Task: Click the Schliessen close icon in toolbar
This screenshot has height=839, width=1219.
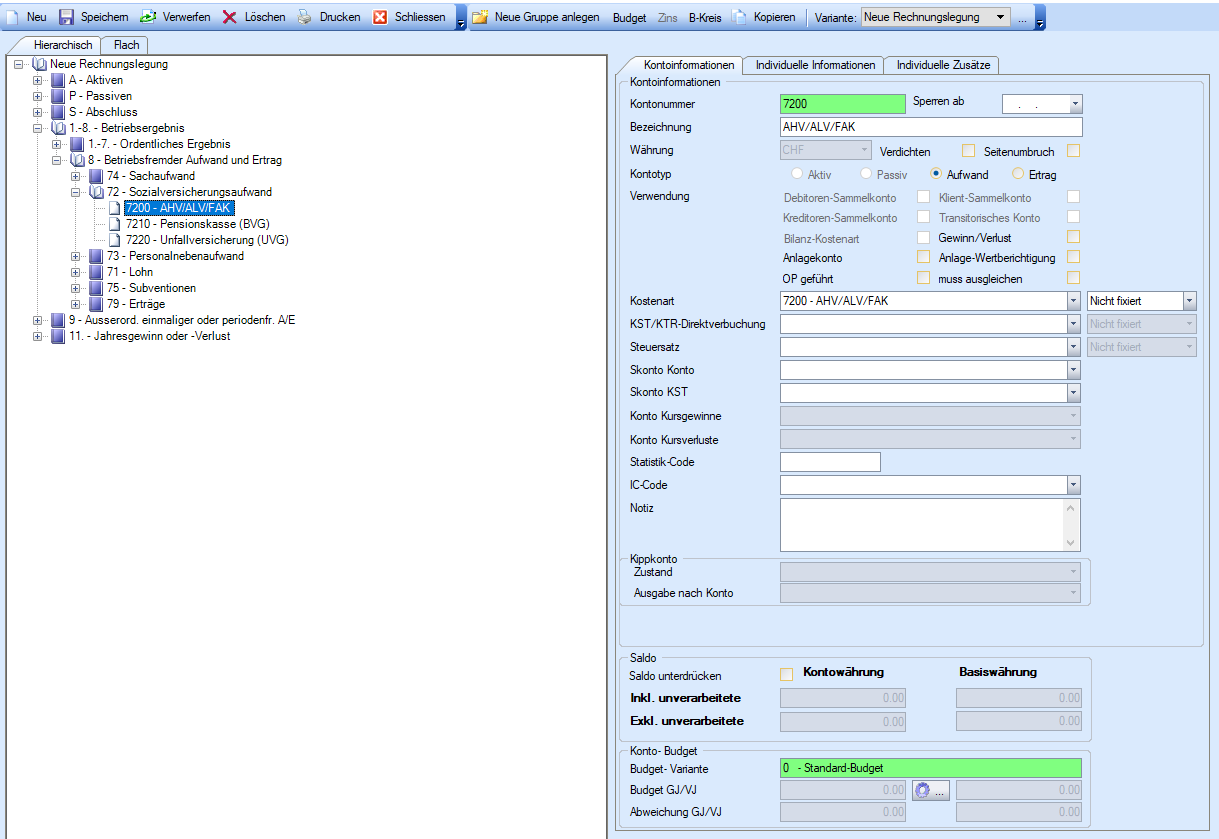Action: (380, 17)
